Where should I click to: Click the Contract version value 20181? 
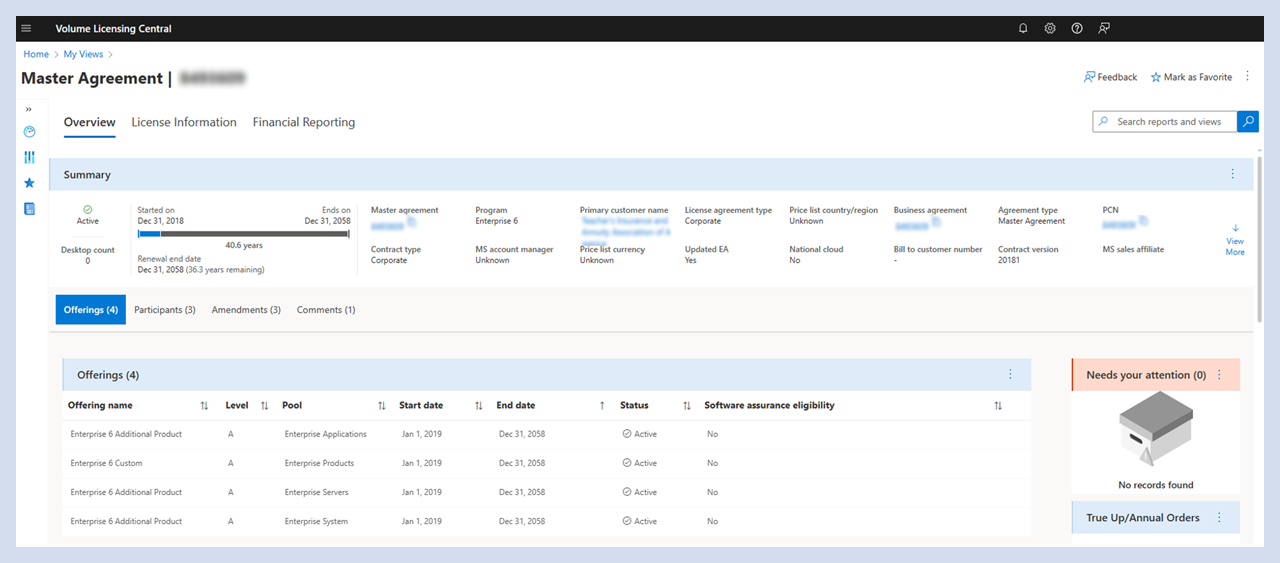(1009, 260)
